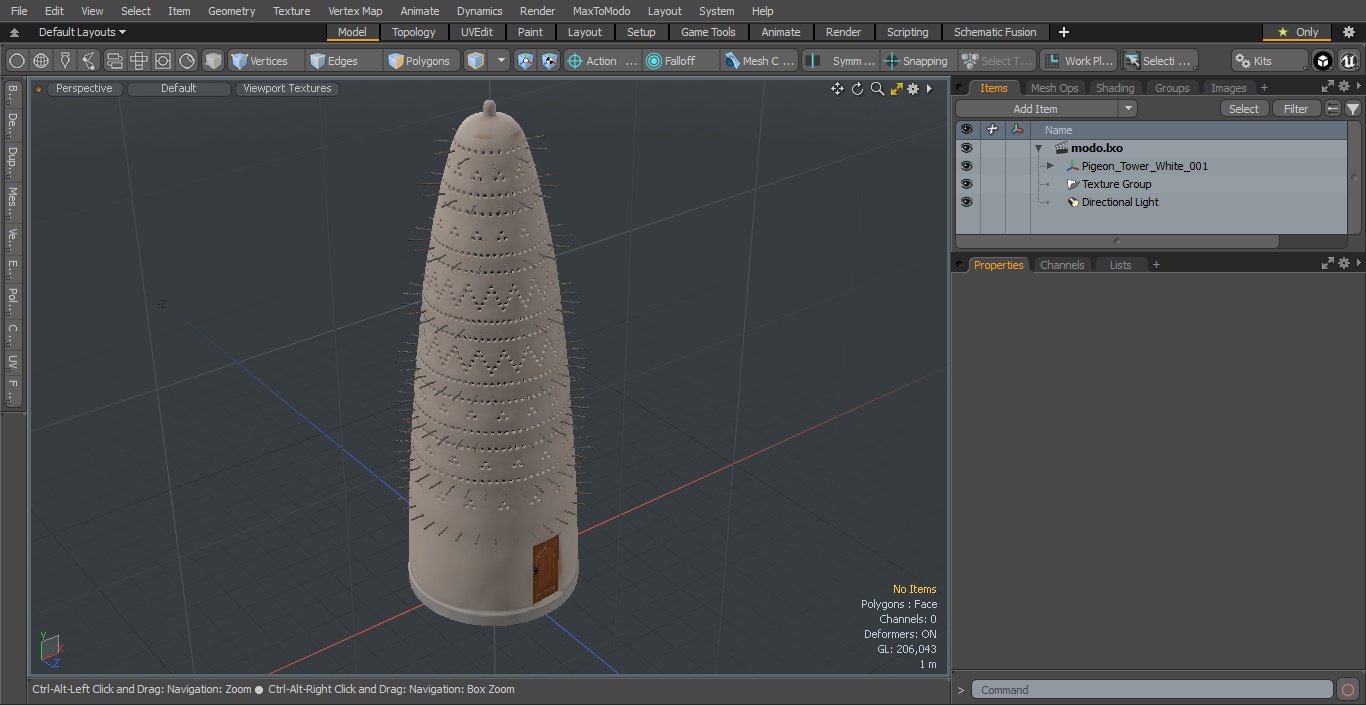Toggle the star Only button

pyautogui.click(x=1297, y=32)
